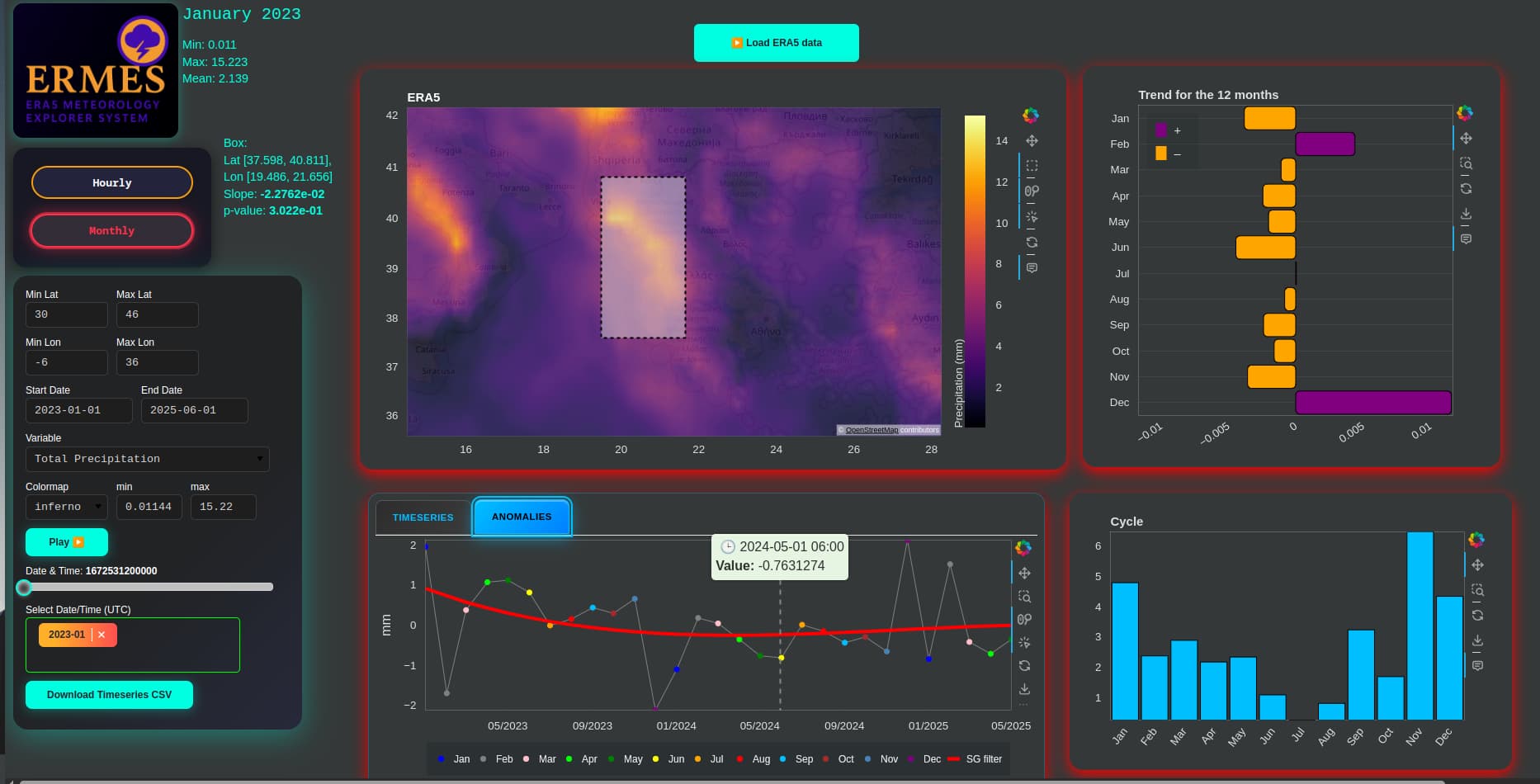Toggle Jun series in anomalies legend

click(x=668, y=759)
